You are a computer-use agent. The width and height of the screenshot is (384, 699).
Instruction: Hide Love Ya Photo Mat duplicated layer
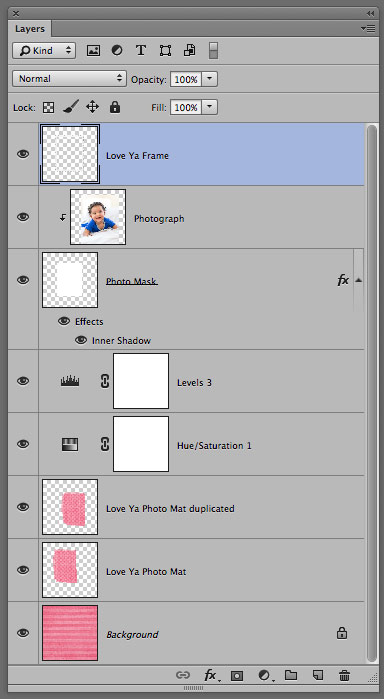[x=23, y=507]
